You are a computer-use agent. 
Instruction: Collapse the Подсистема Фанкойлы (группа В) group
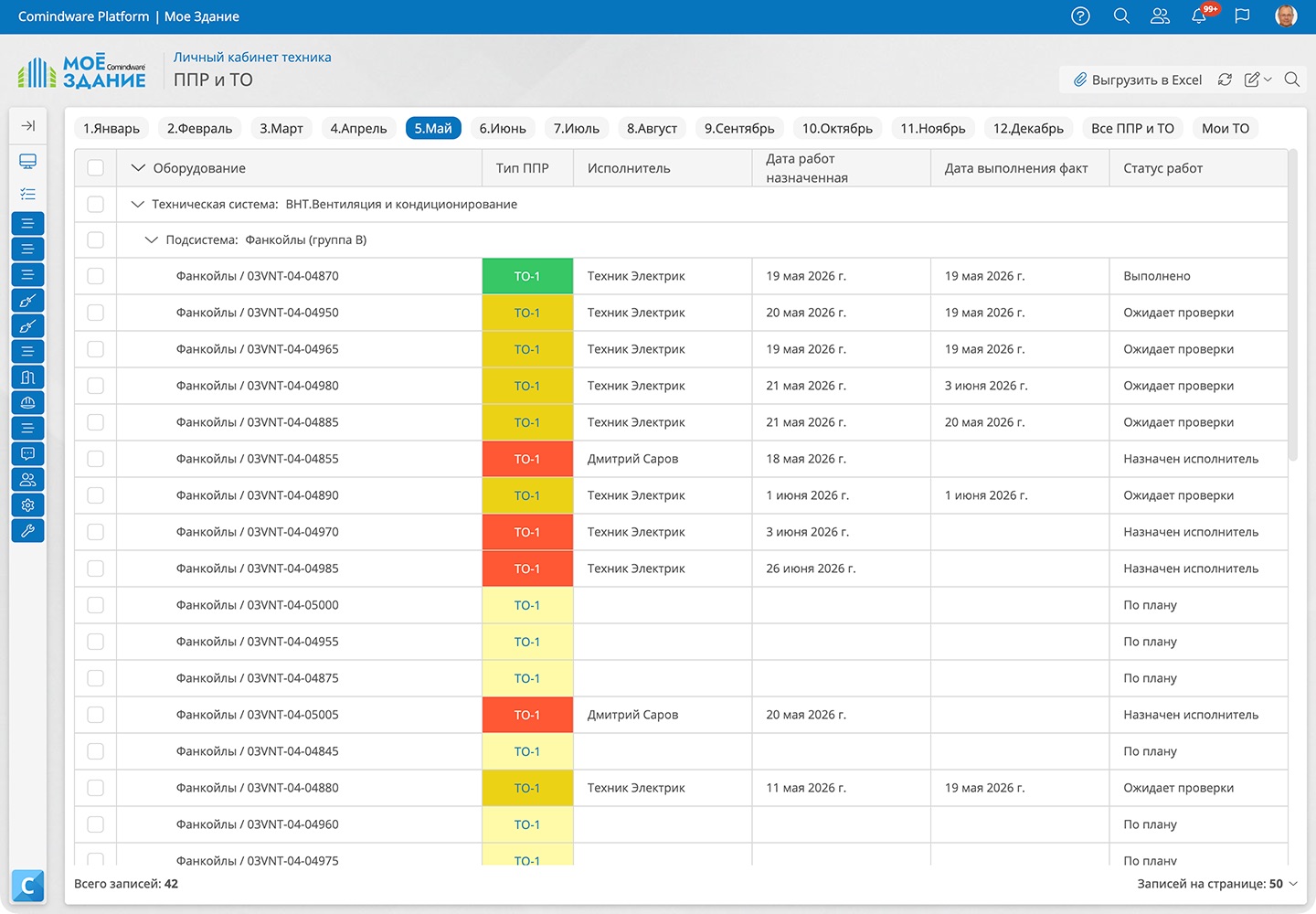pyautogui.click(x=152, y=239)
